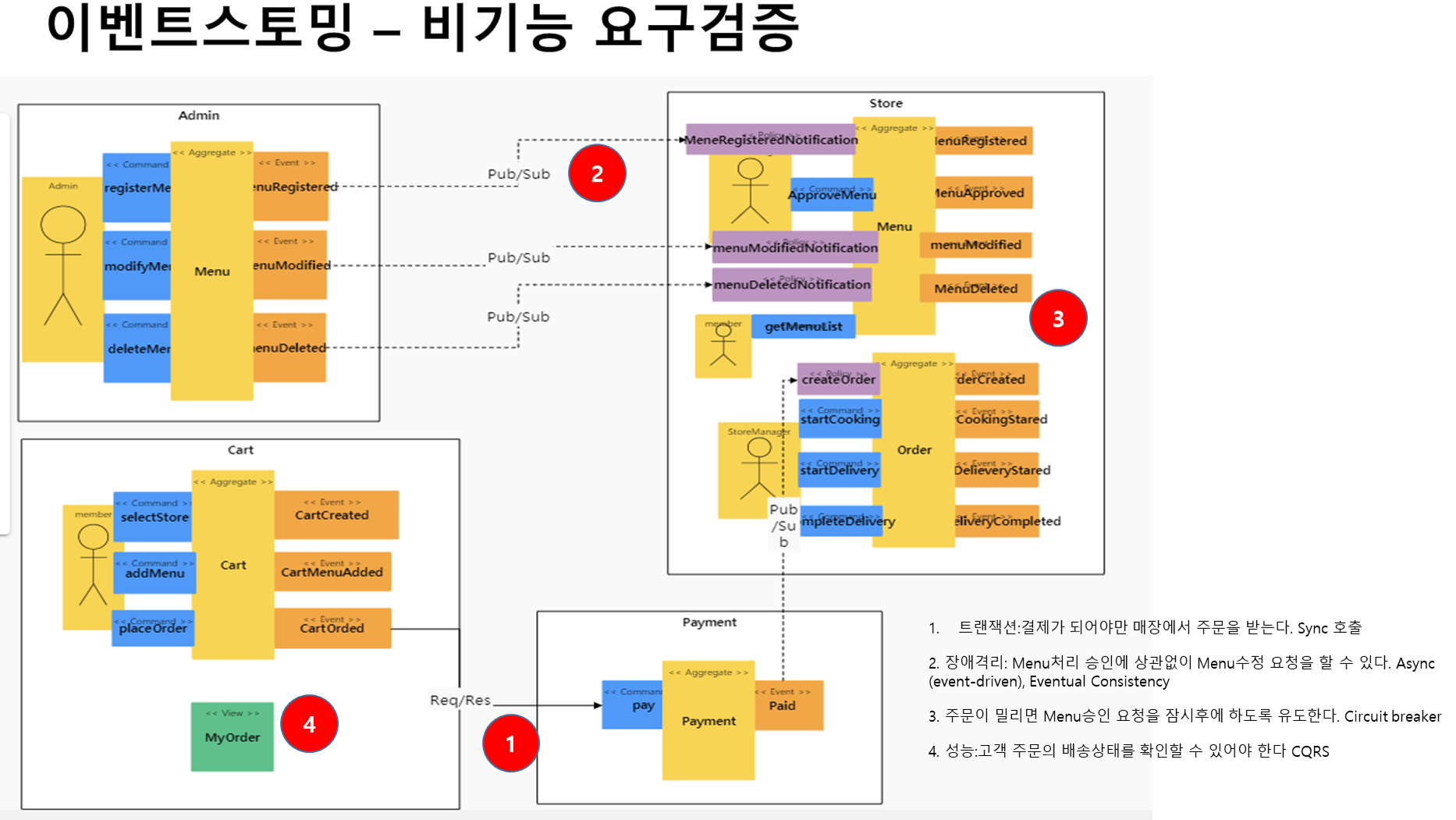Select the Payment aggregate yellow sticky

(x=708, y=720)
